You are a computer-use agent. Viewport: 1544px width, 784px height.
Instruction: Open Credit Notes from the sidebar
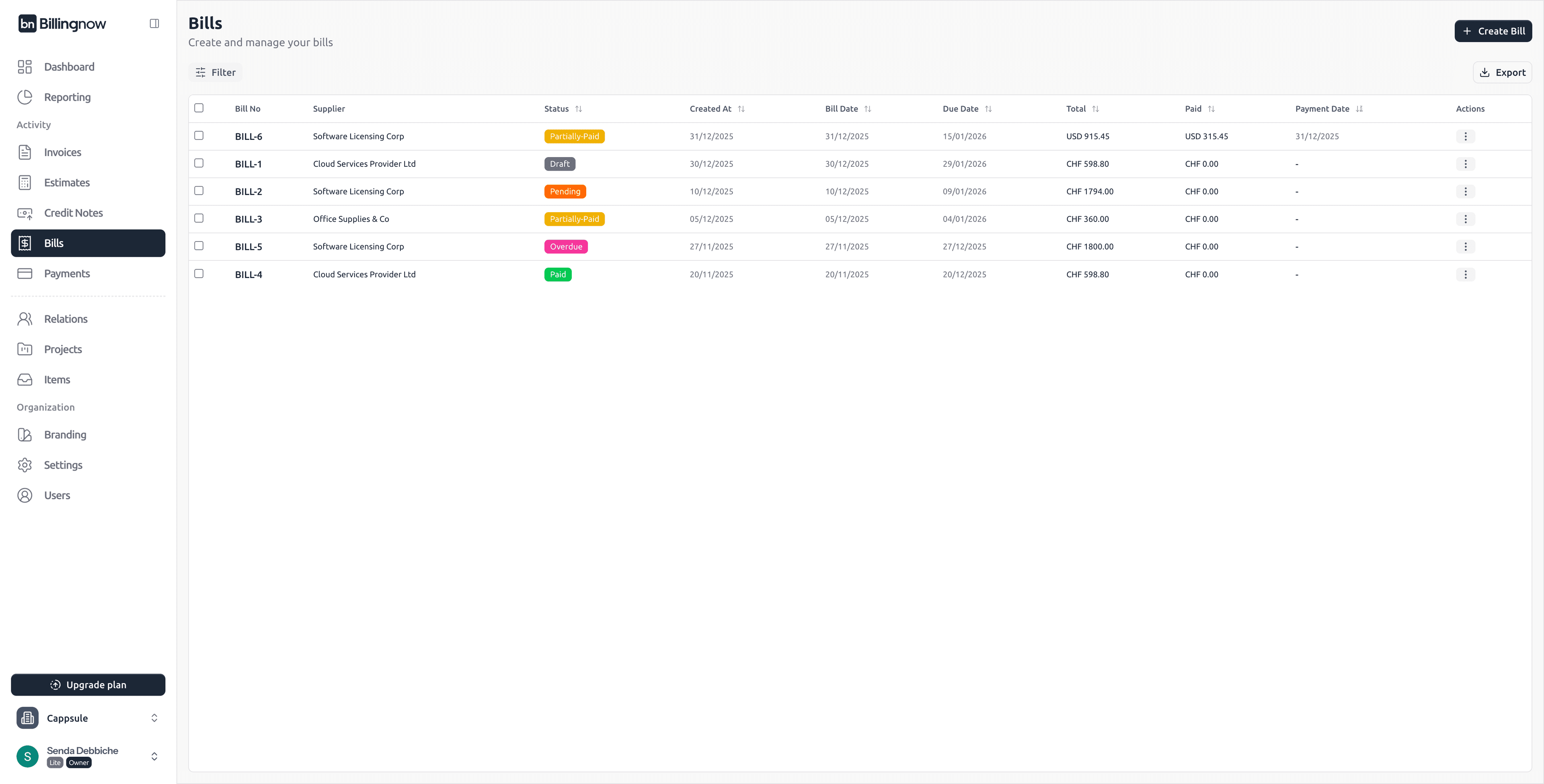click(x=73, y=213)
